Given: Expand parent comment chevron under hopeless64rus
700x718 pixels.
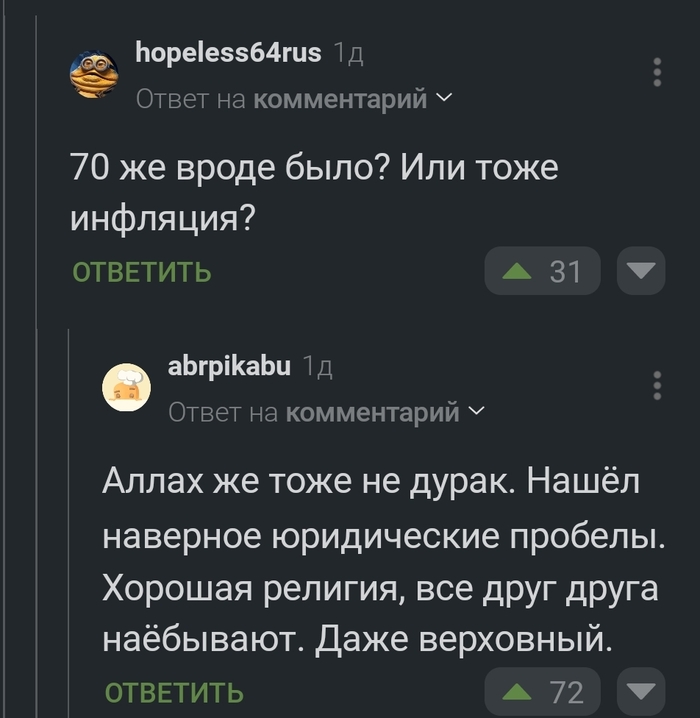Looking at the screenshot, I should (444, 99).
